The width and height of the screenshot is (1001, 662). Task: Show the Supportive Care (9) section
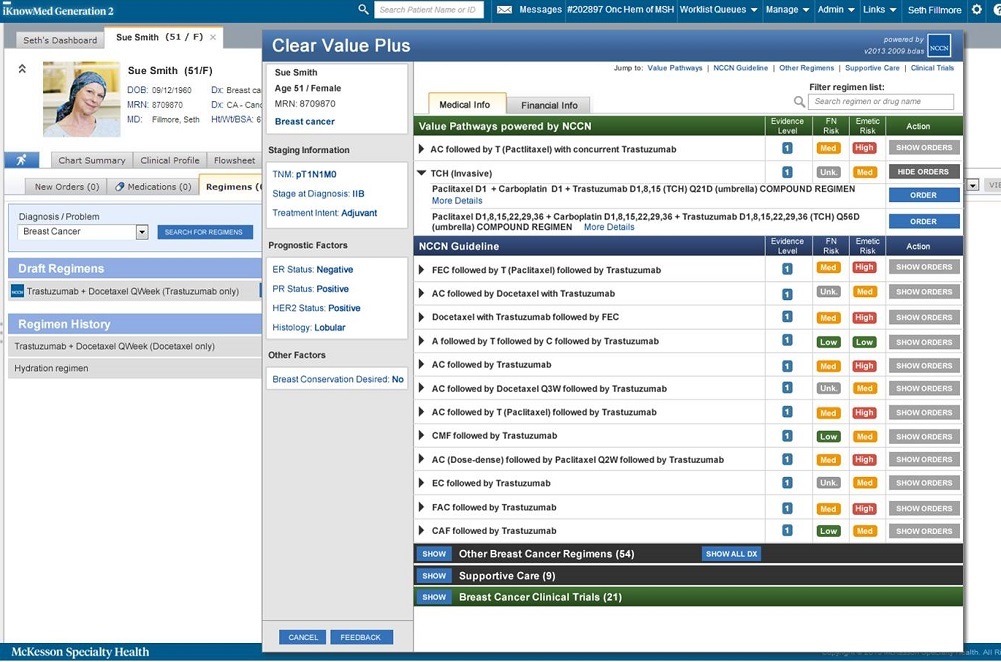click(434, 576)
